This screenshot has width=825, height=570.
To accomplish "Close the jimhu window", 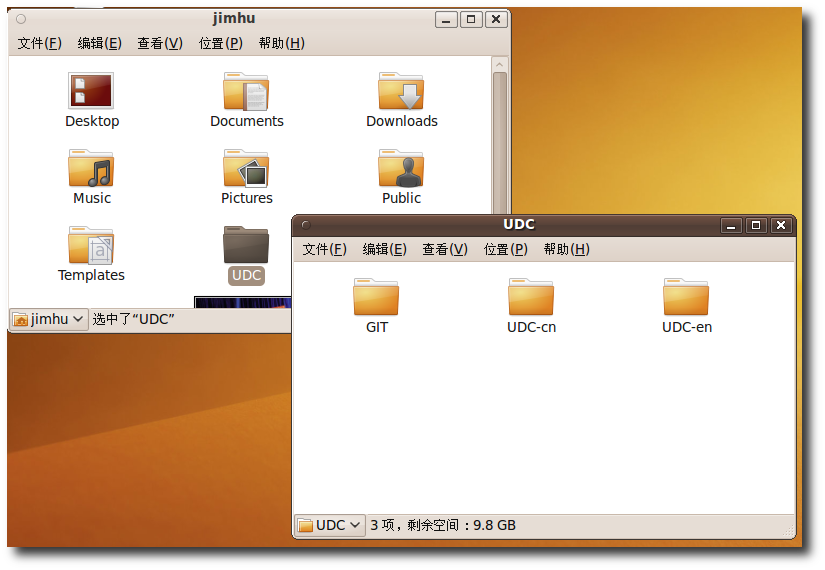I will tap(496, 20).
